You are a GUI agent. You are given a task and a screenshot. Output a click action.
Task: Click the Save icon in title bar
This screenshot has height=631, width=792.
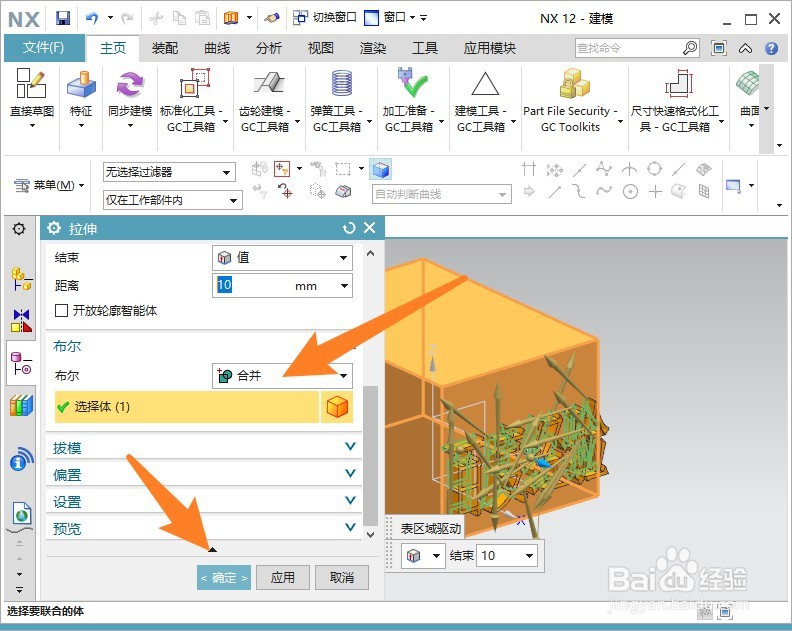[63, 19]
